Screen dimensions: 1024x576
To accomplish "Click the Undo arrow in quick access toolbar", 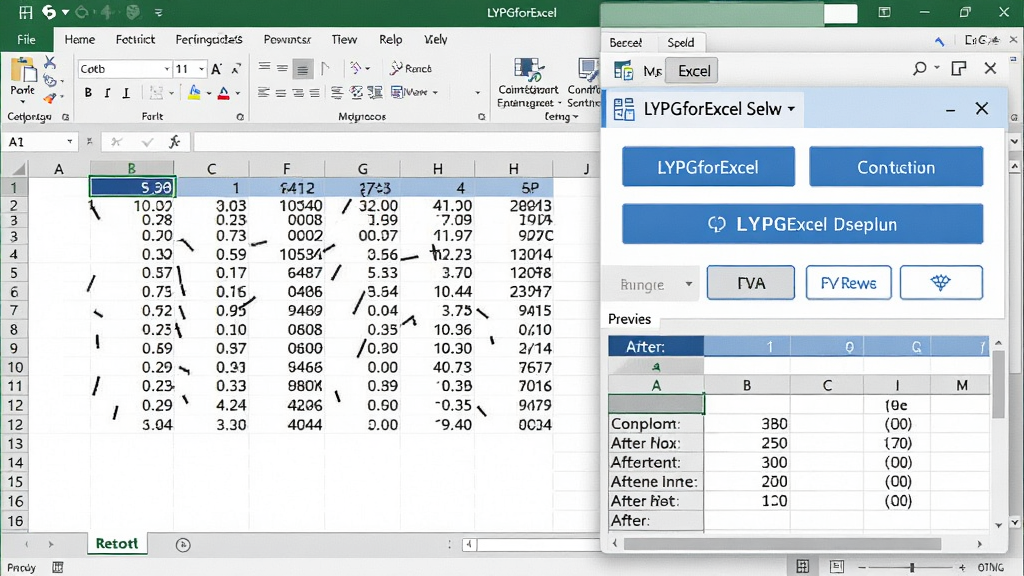I will (x=50, y=12).
